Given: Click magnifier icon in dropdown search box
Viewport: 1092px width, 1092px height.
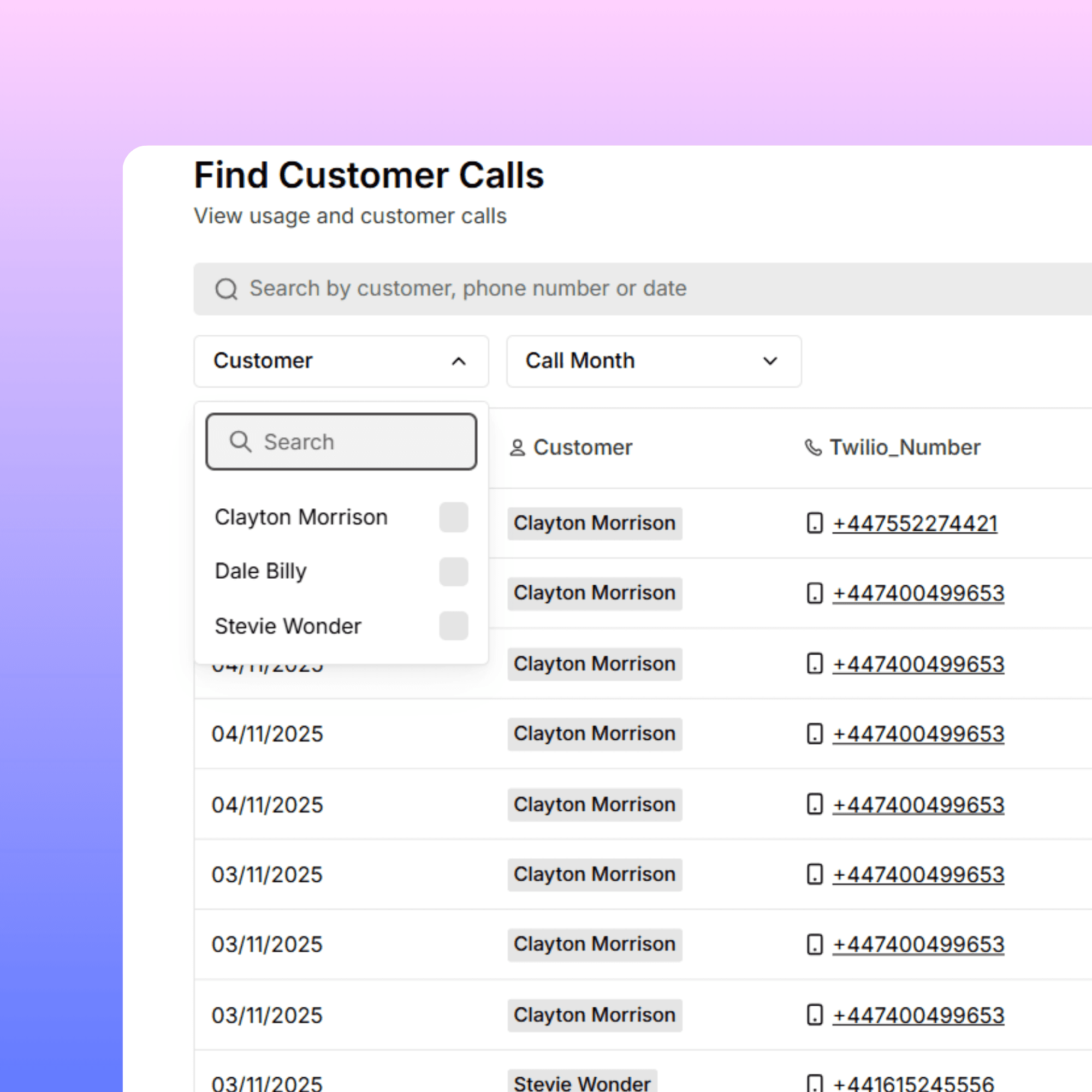Looking at the screenshot, I should [x=240, y=441].
